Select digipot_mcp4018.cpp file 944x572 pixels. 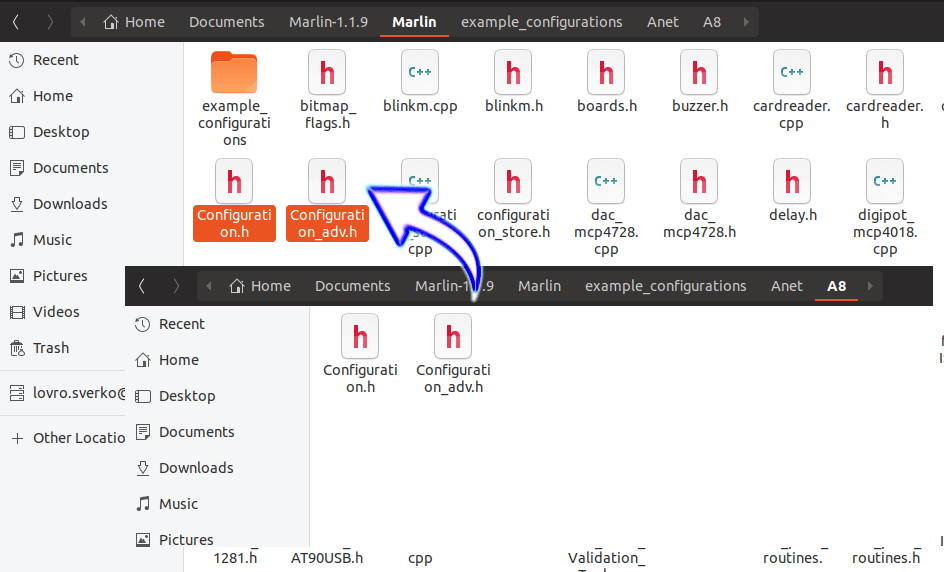pos(885,208)
